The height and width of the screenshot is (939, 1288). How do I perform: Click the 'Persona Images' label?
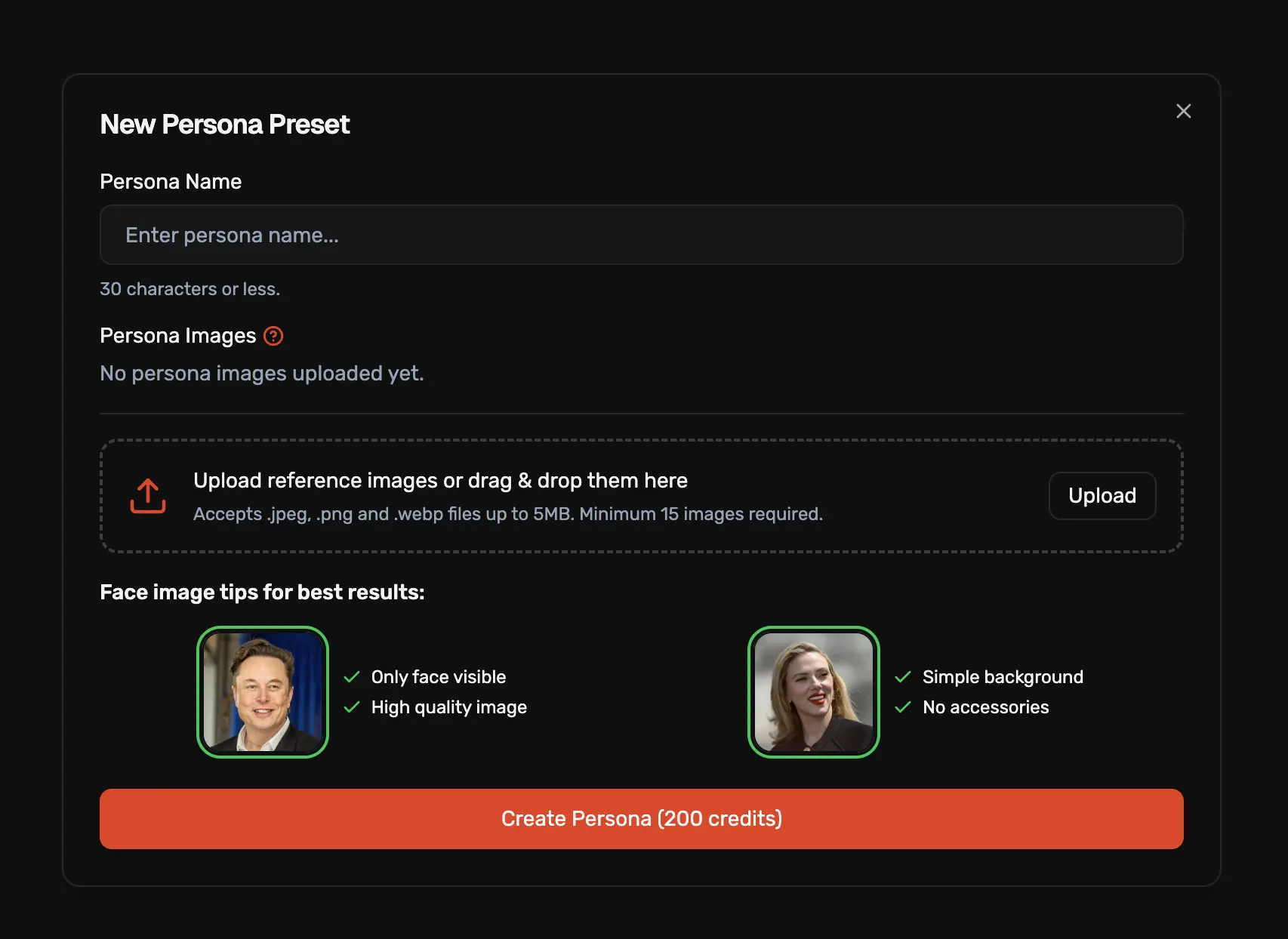[178, 336]
